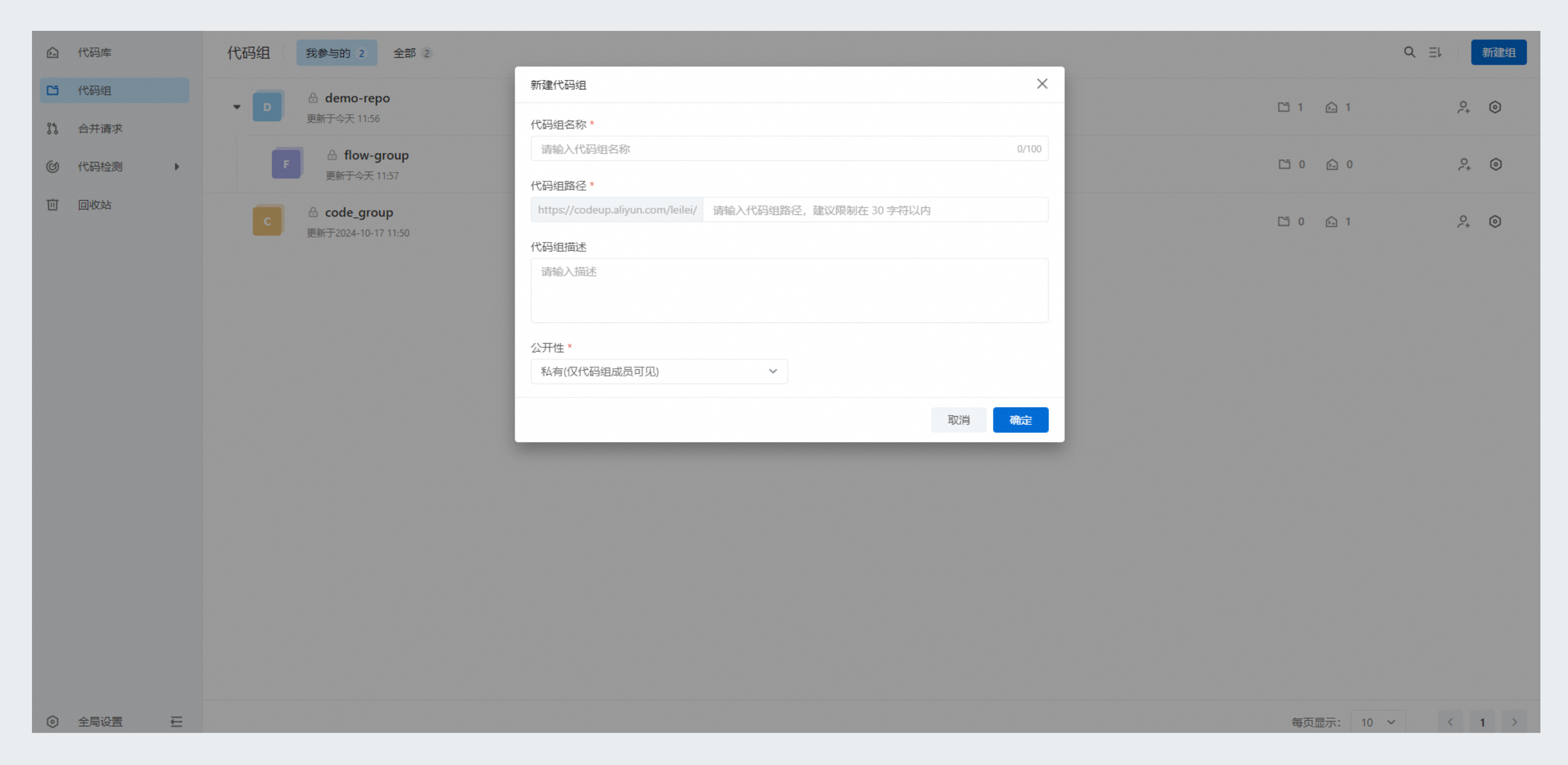The height and width of the screenshot is (765, 1568).
Task: Click code_group repository count icon
Action: (1331, 222)
